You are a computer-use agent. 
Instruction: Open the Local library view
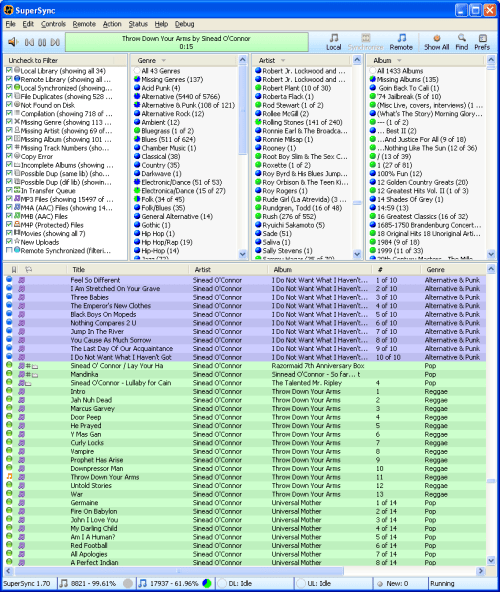[333, 42]
